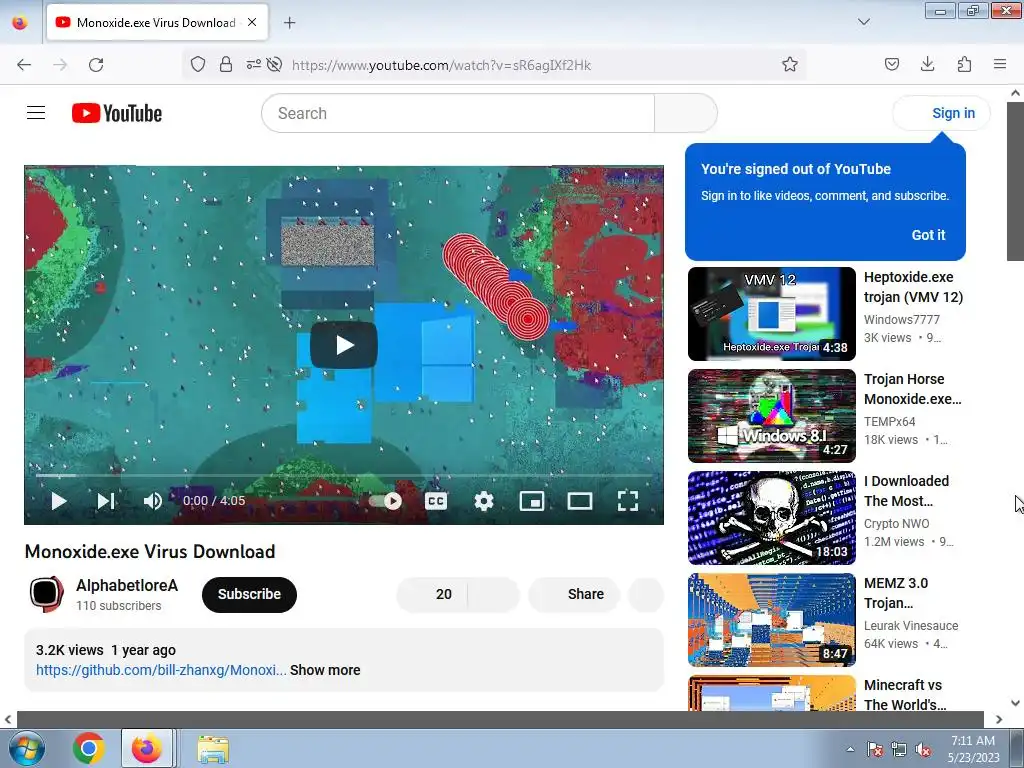Enable miniplayer mode
Screen dimensions: 1024x768
532,501
